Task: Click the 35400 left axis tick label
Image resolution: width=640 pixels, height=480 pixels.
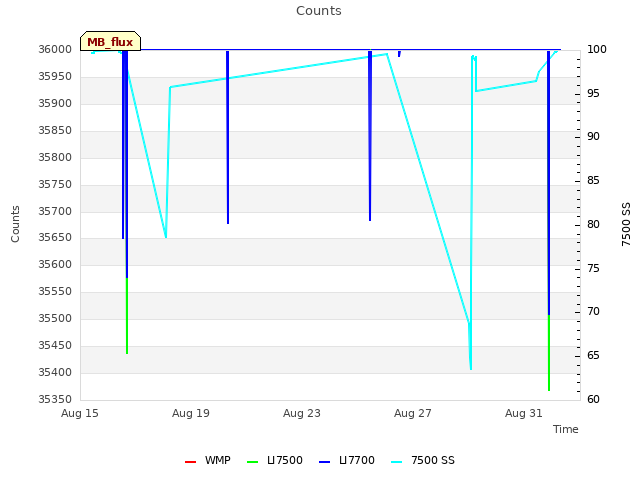Action: coord(55,372)
